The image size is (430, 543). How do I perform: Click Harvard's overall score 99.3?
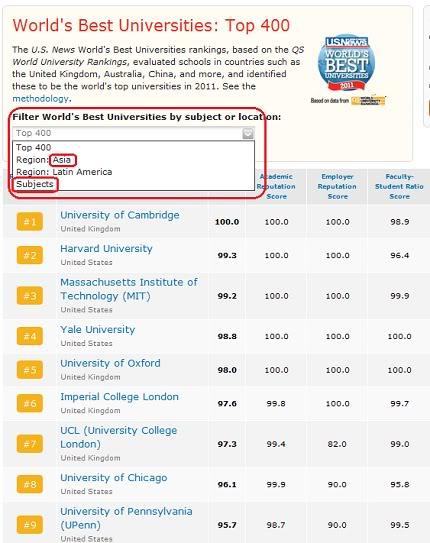[x=227, y=256]
